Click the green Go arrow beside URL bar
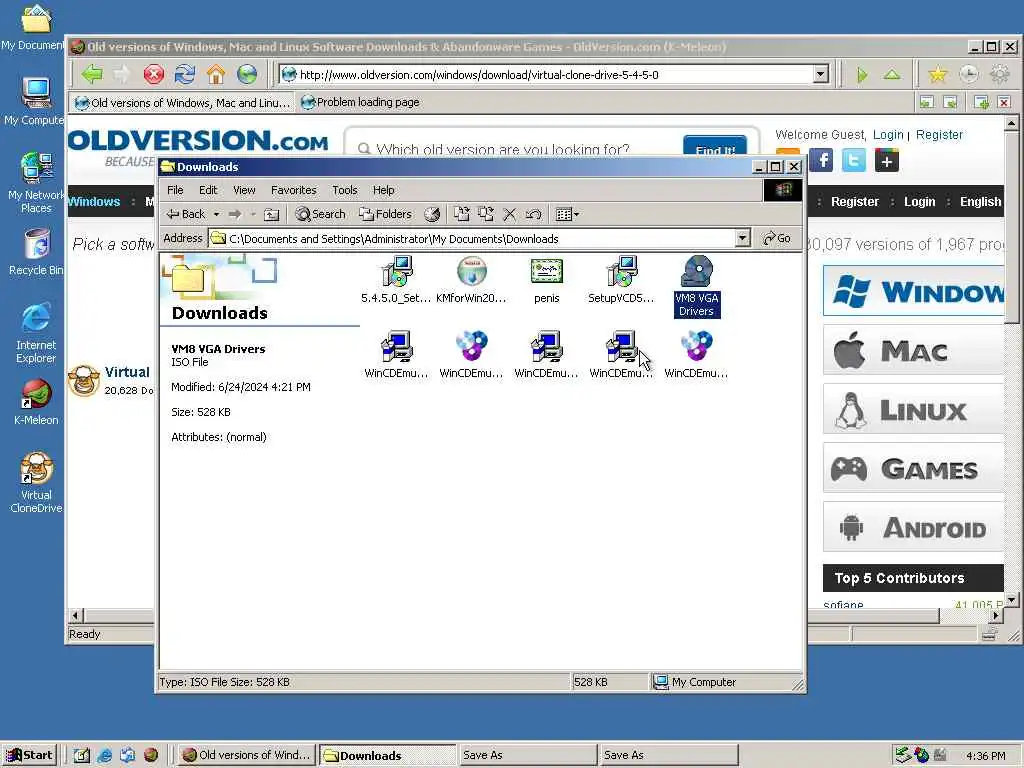 pos(862,75)
